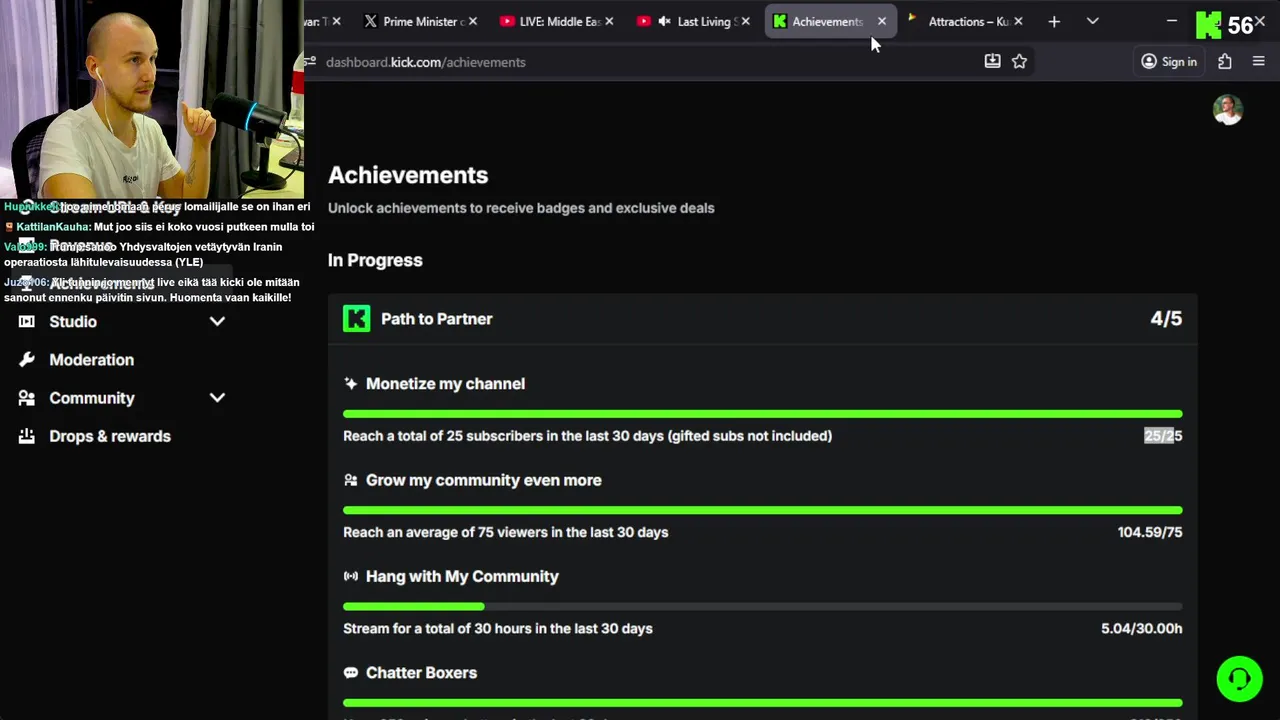Click the Grow my community even more title
Screen dimensions: 1280x720
pos(484,480)
